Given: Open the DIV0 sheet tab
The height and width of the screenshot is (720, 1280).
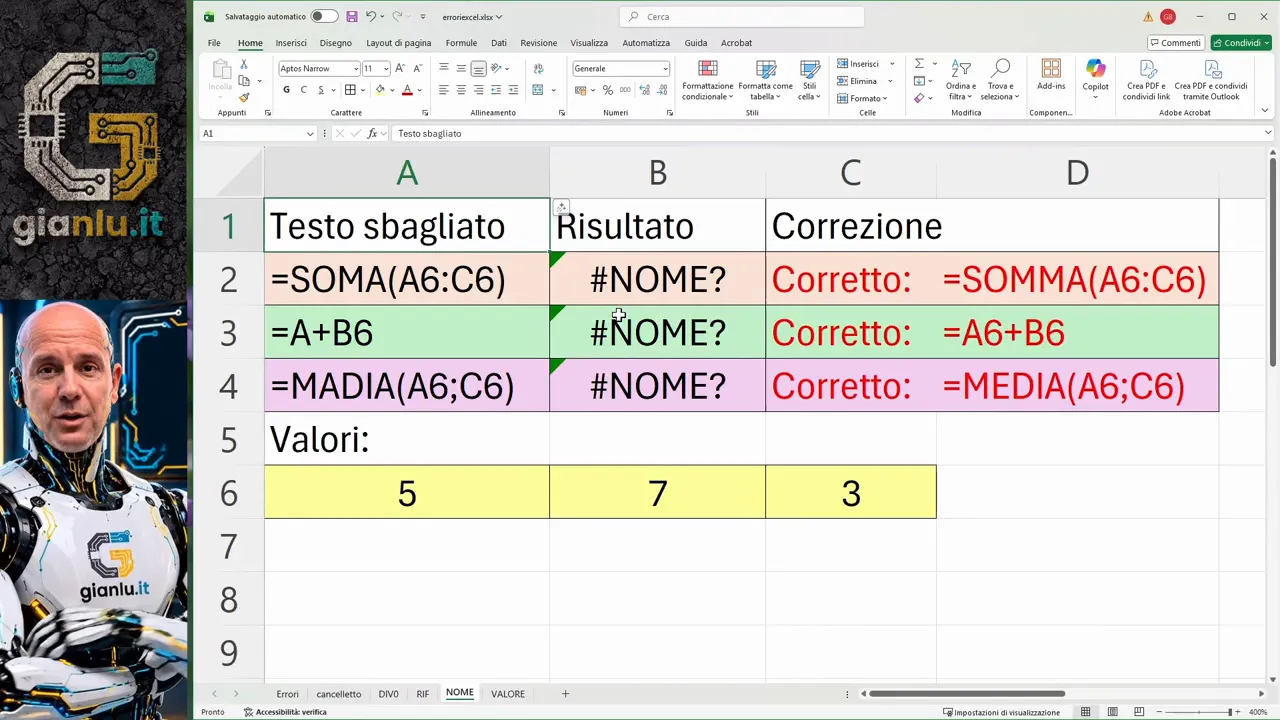Looking at the screenshot, I should coord(388,694).
